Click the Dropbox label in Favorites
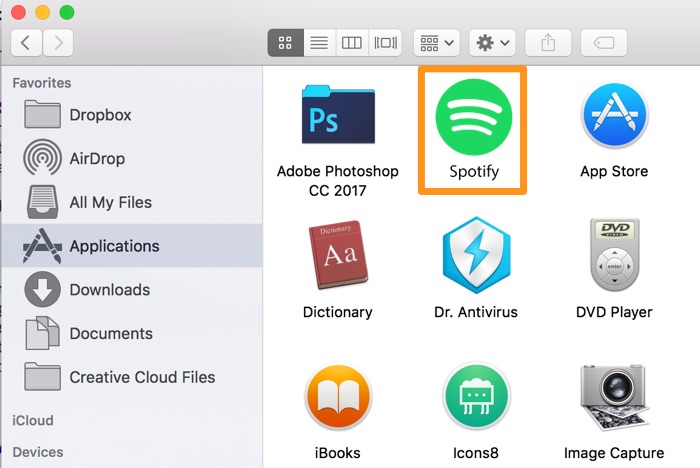The image size is (700, 468). (100, 115)
